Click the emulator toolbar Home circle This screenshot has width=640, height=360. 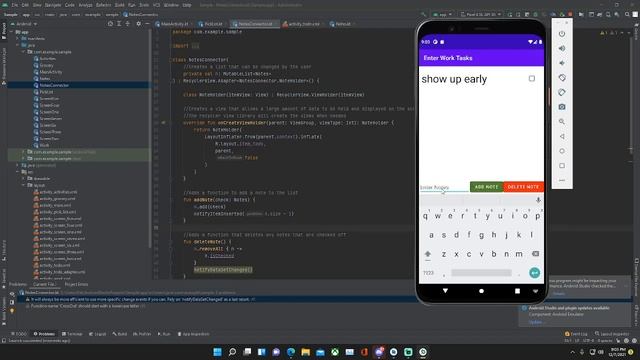(562, 151)
